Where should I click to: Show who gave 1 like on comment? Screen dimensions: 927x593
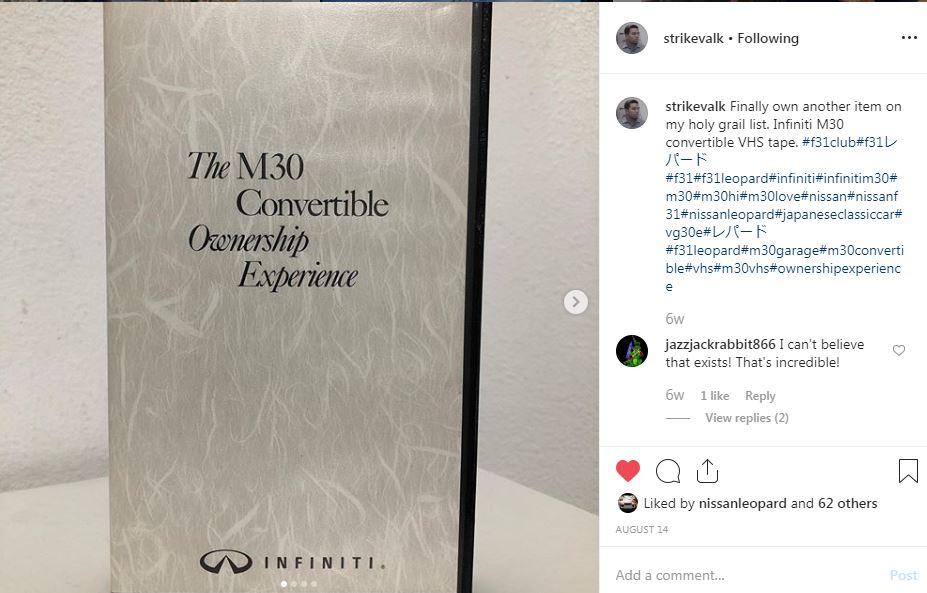click(715, 396)
